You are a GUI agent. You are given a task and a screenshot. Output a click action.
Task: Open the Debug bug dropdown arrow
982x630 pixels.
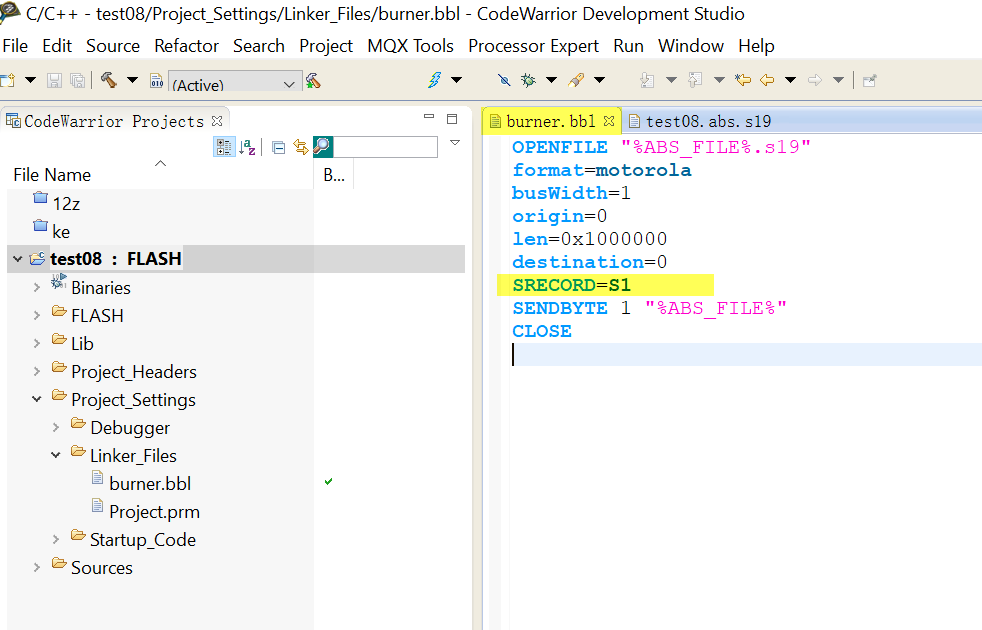pyautogui.click(x=551, y=80)
